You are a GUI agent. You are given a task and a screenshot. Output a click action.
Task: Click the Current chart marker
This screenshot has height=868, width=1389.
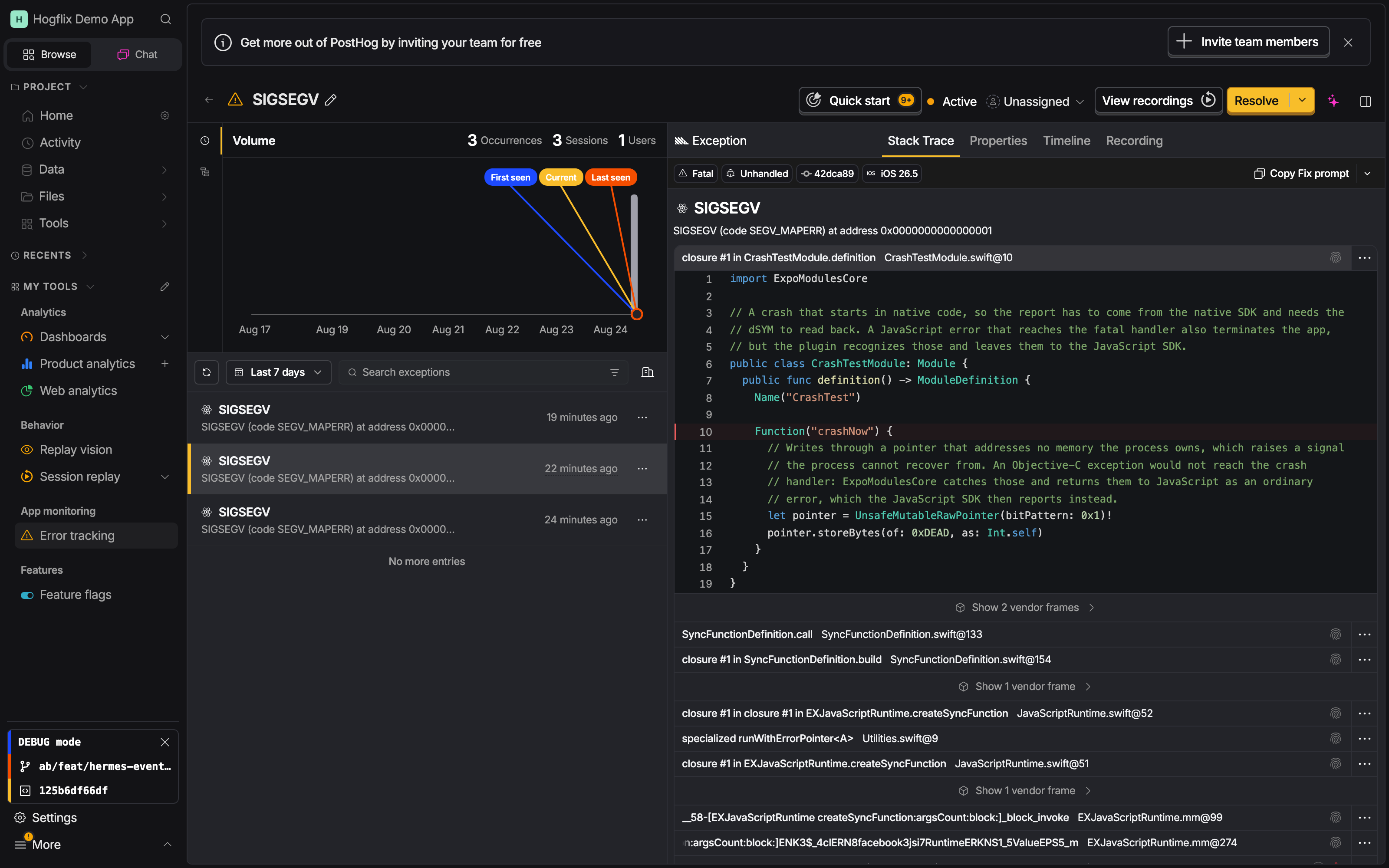click(561, 178)
